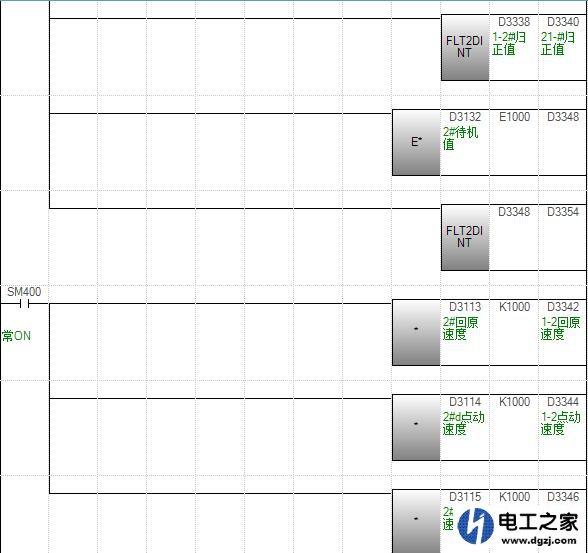Select the E* multiply instruction block
Image resolution: width=588 pixels, height=553 pixels.
[416, 142]
